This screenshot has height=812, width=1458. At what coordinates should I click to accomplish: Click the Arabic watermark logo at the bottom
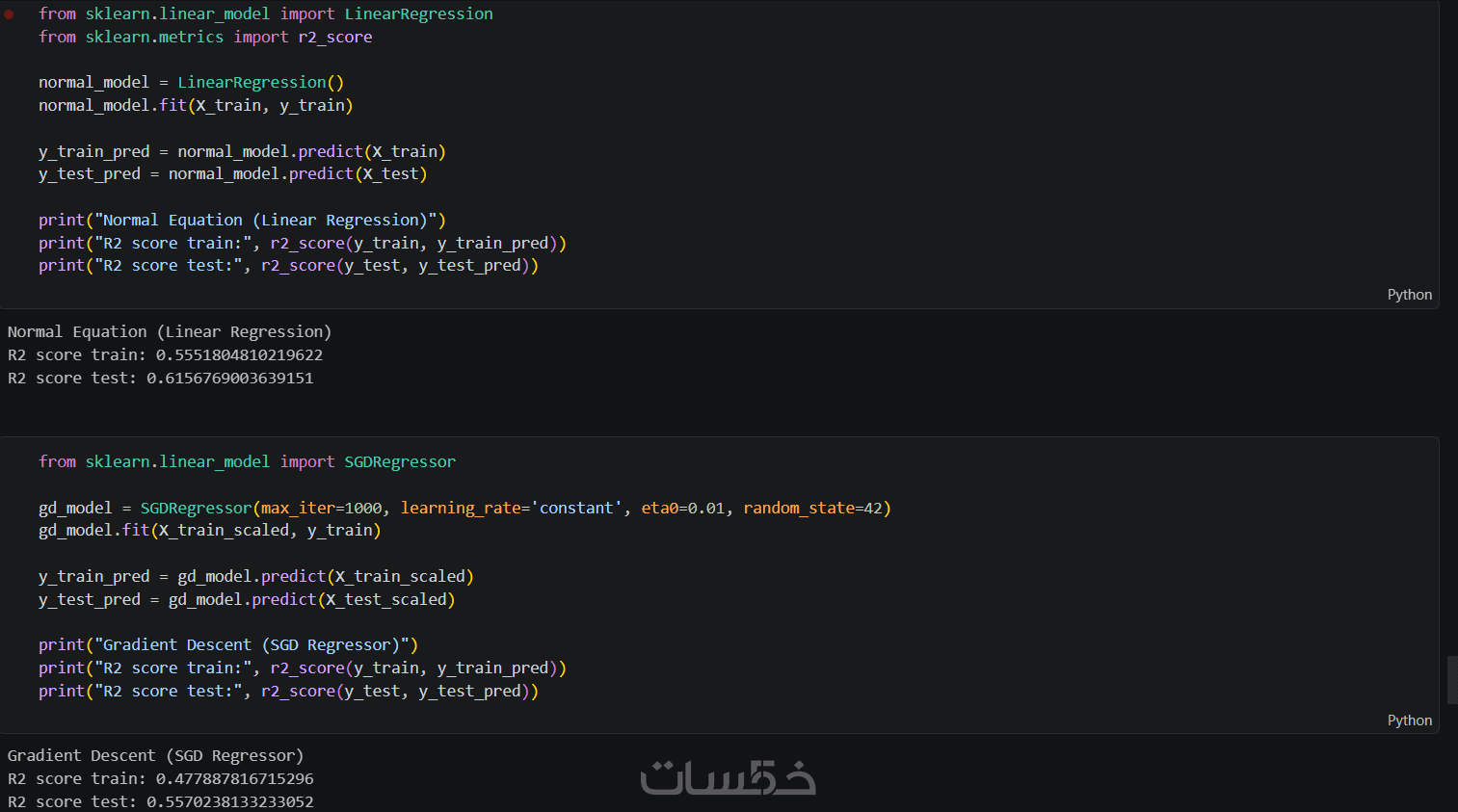[x=728, y=778]
